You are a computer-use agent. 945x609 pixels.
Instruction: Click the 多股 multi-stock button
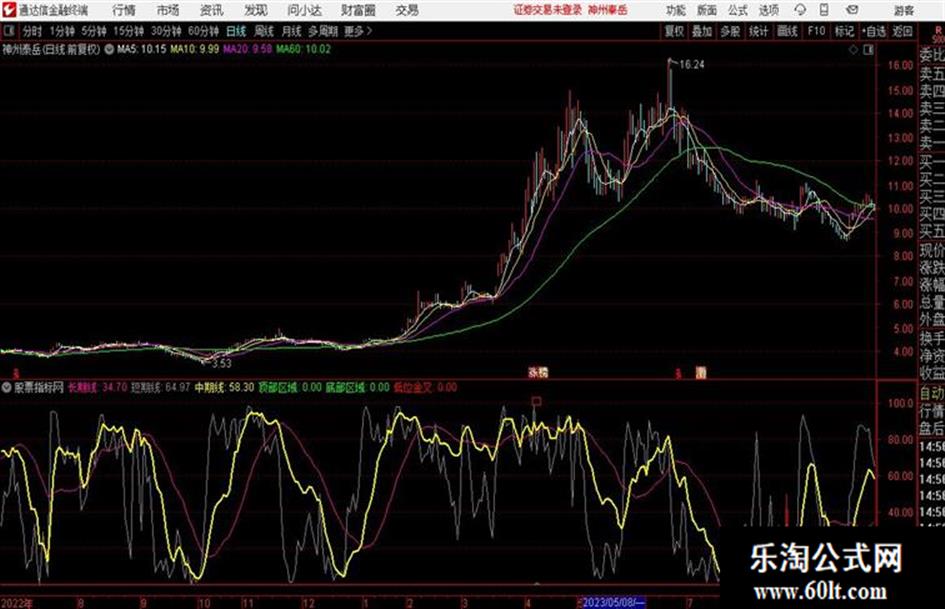click(x=730, y=31)
